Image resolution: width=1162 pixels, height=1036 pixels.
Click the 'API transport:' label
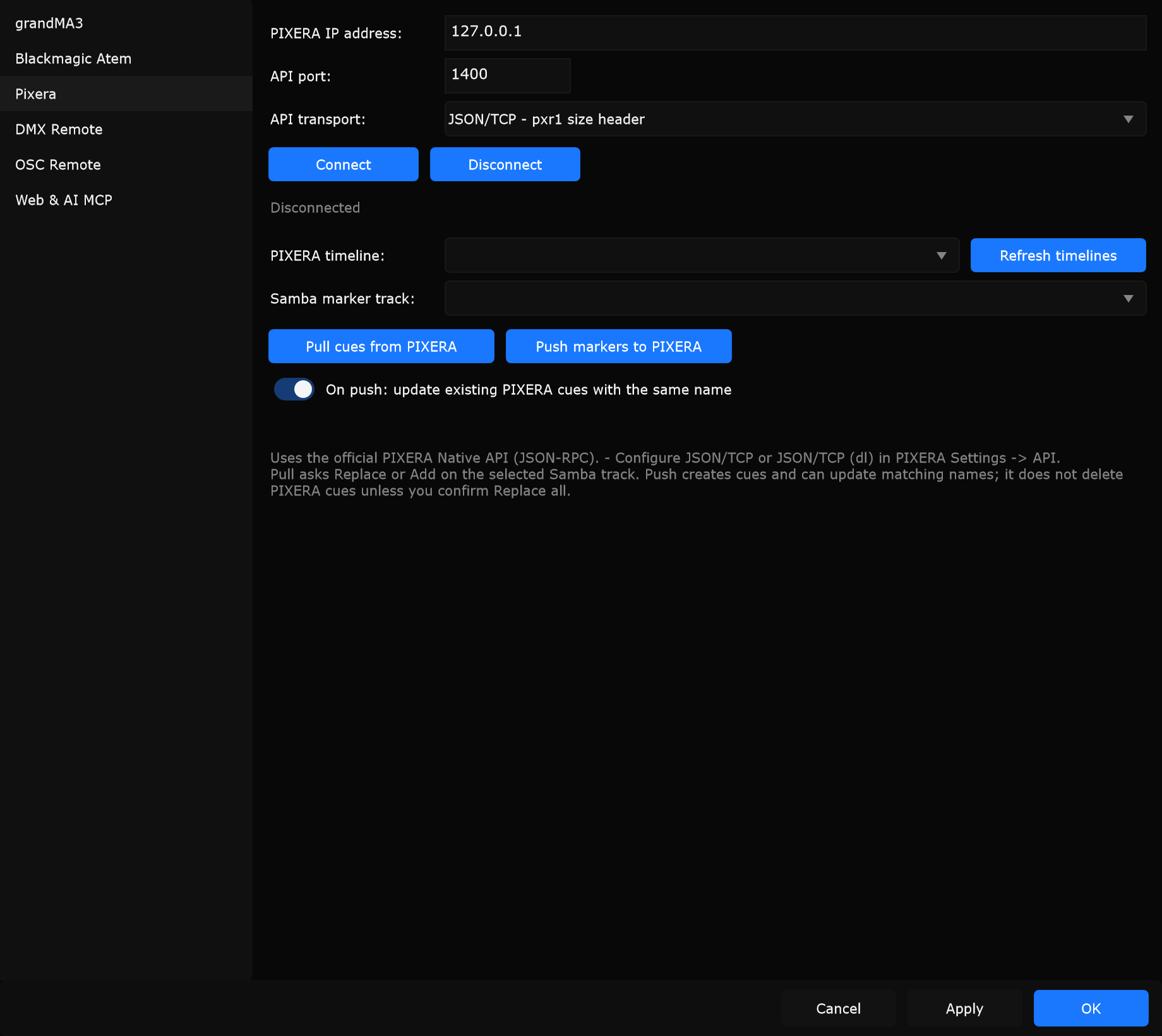pos(318,119)
